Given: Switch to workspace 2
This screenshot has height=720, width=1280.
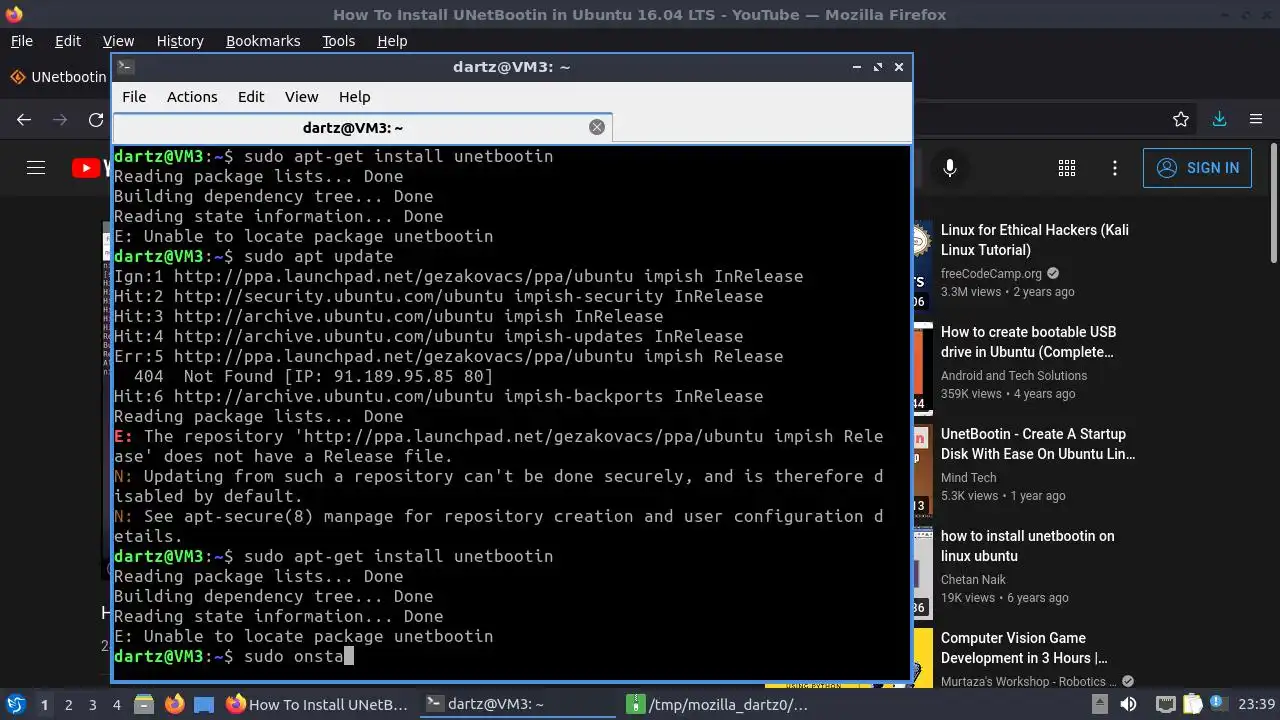Looking at the screenshot, I should pyautogui.click(x=69, y=705).
